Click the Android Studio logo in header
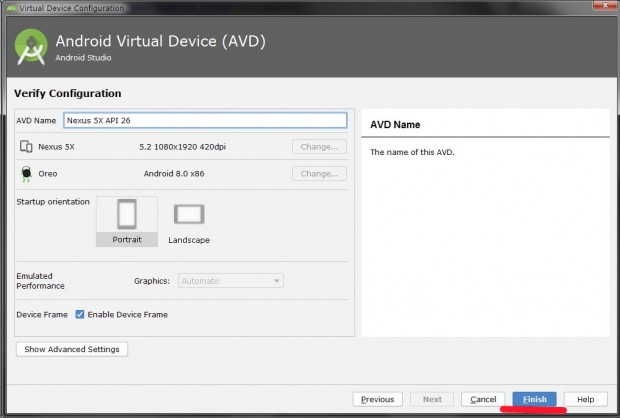 (x=32, y=47)
